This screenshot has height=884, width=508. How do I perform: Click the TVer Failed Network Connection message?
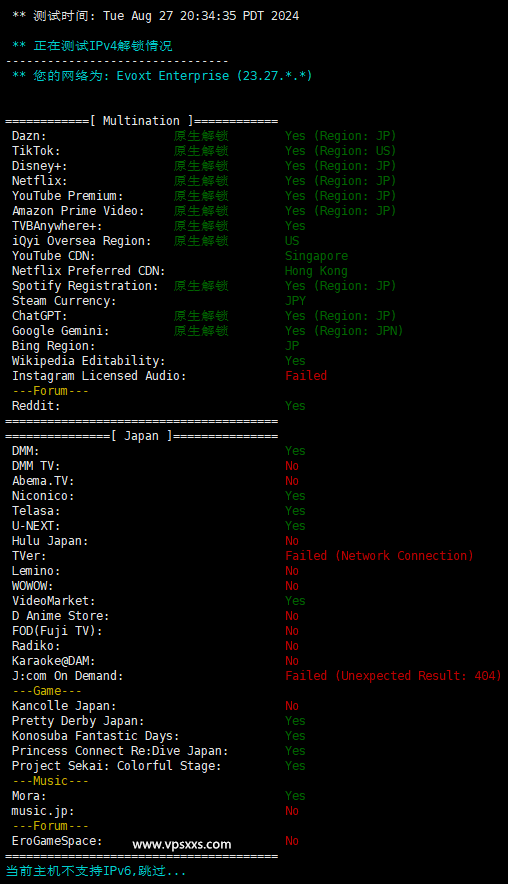tap(379, 556)
